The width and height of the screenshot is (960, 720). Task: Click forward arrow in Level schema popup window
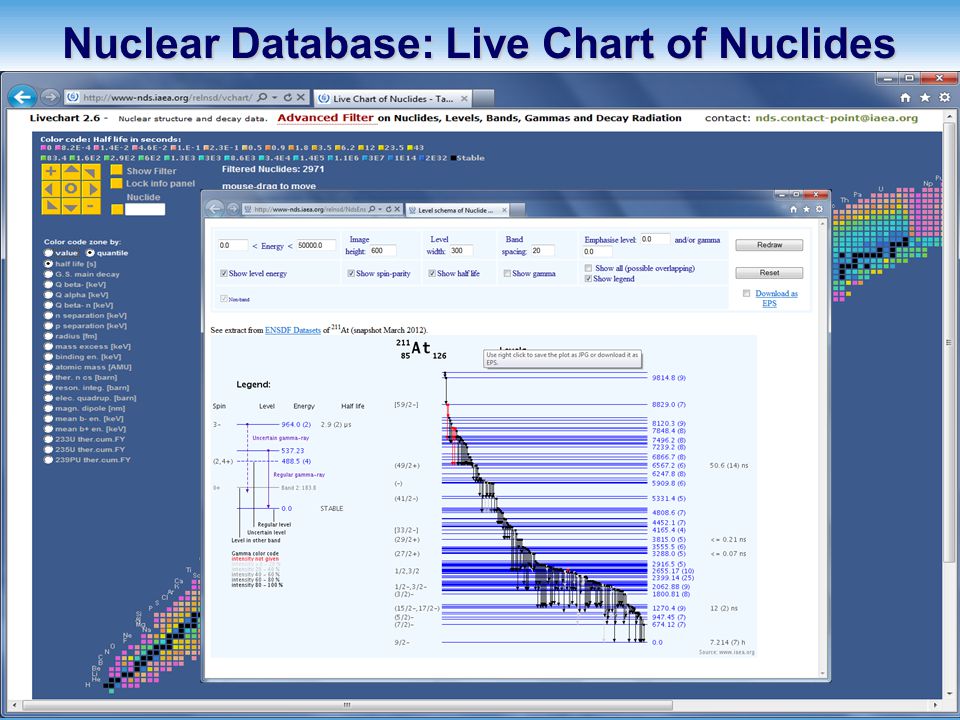[x=233, y=209]
